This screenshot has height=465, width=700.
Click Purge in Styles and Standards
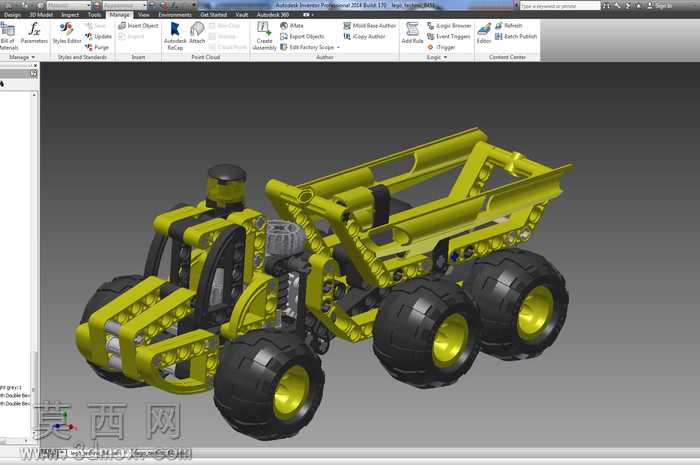pos(97,47)
